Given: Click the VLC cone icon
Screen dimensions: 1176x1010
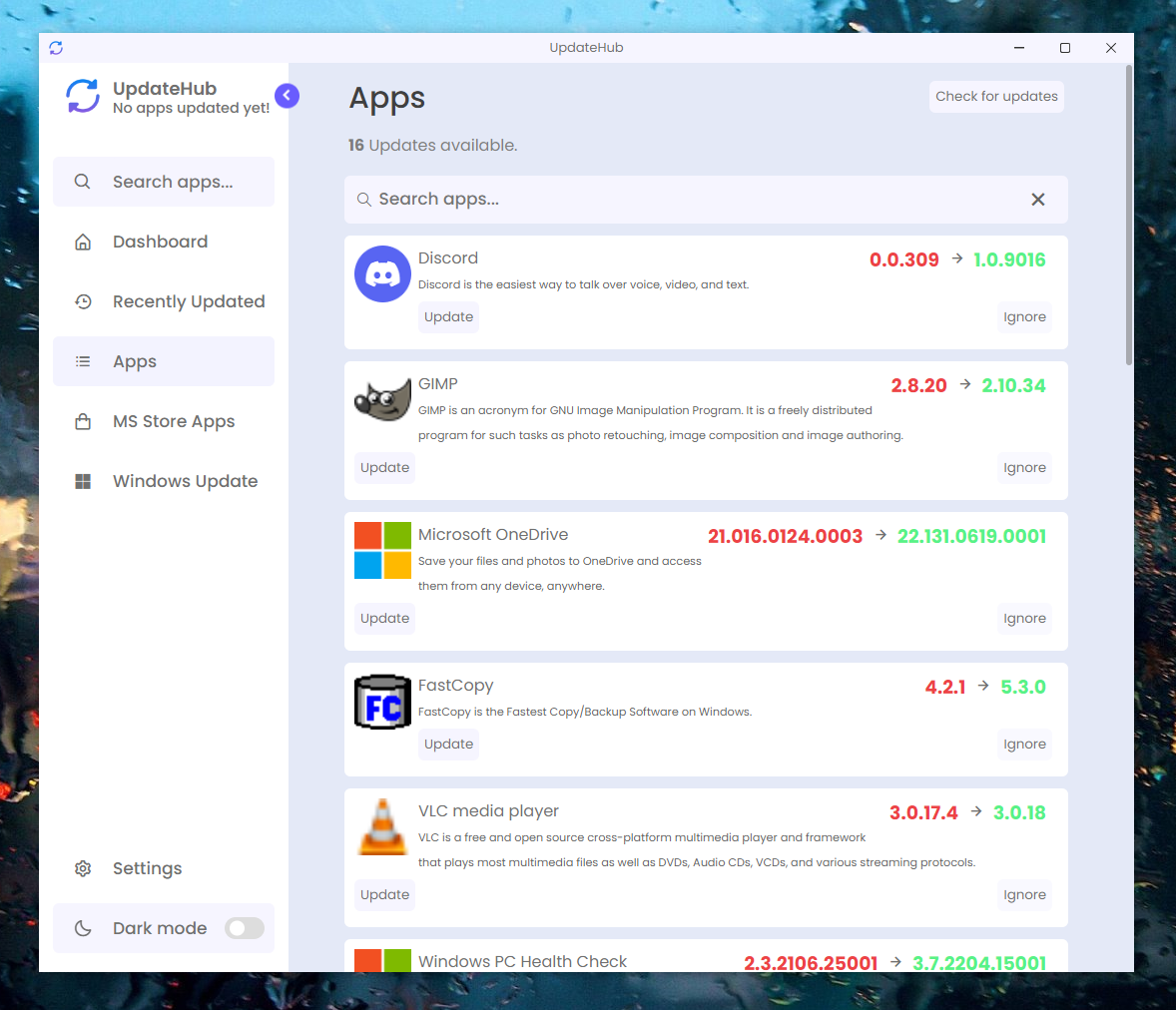Looking at the screenshot, I should coord(382,827).
